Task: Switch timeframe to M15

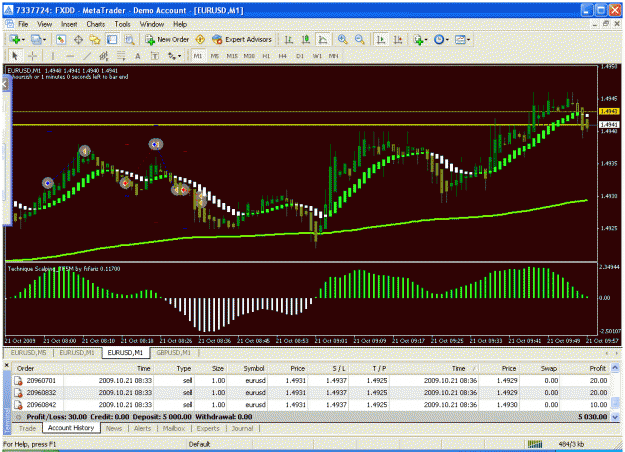Action: click(232, 56)
